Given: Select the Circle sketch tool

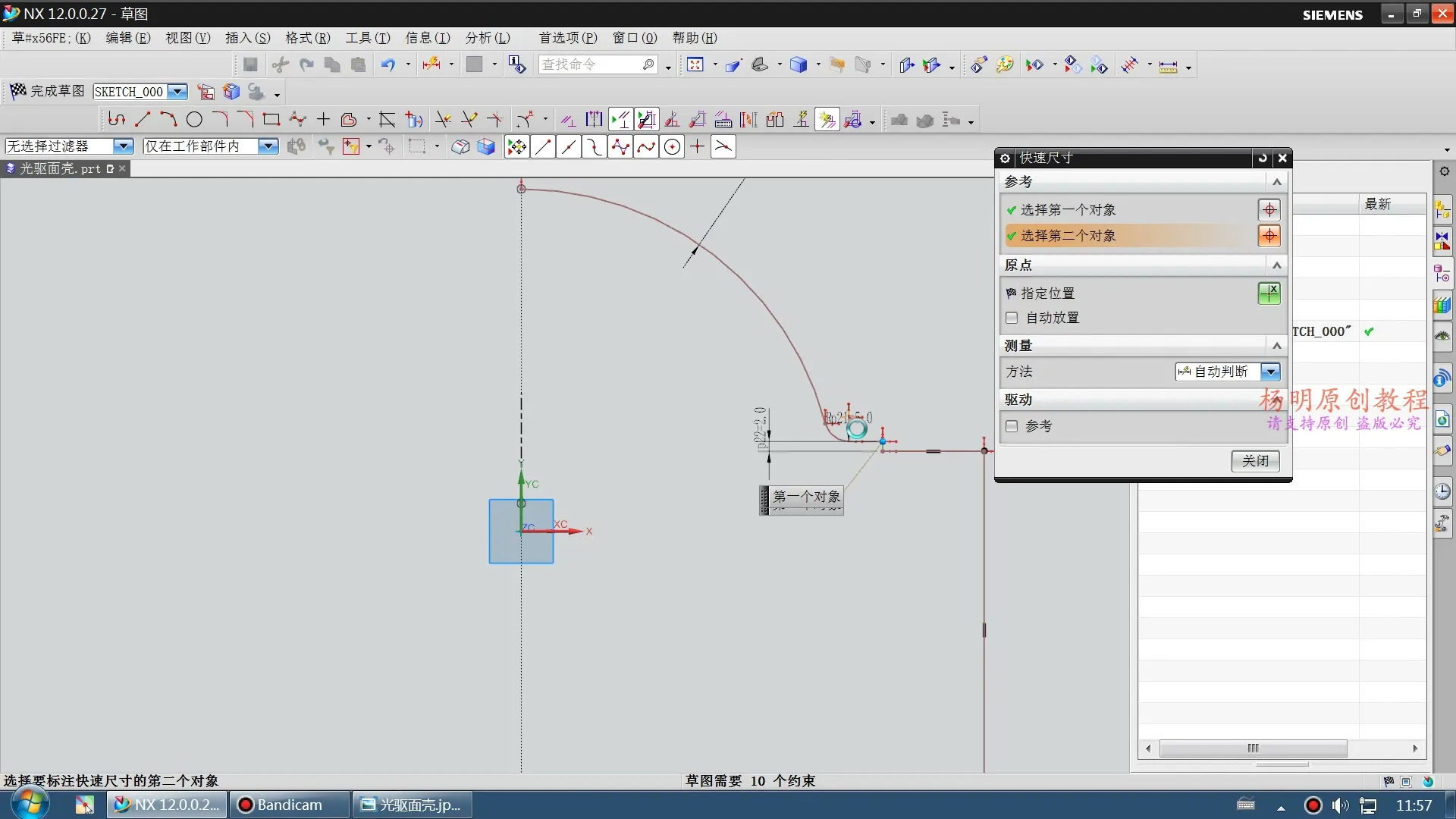Looking at the screenshot, I should (x=194, y=119).
